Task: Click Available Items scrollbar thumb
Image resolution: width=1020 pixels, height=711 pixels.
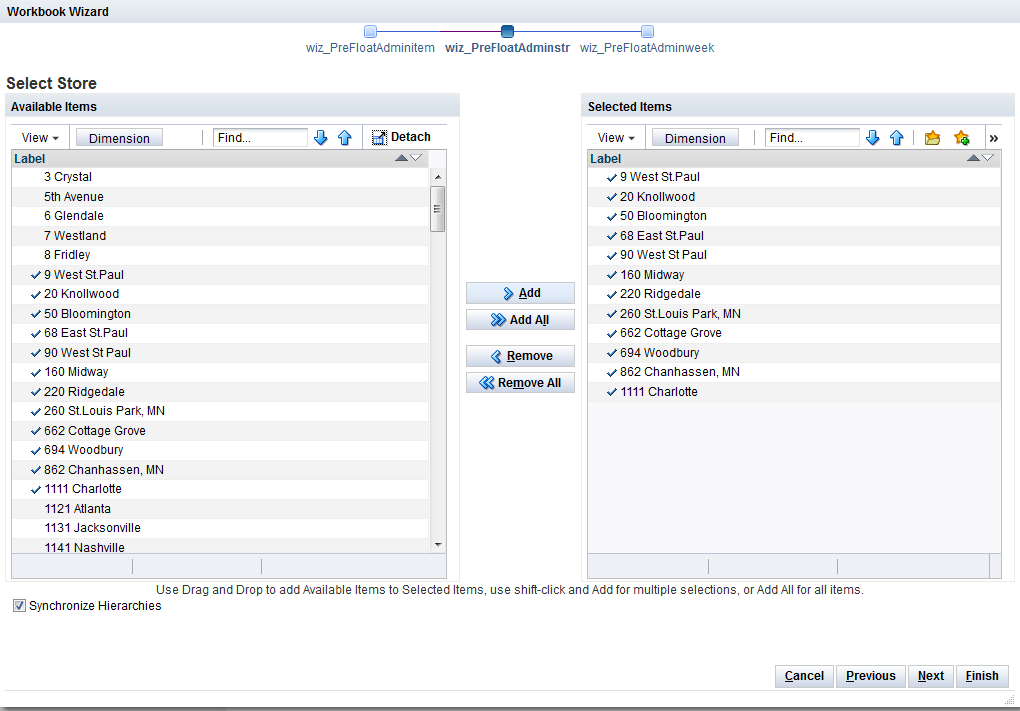Action: point(438,209)
